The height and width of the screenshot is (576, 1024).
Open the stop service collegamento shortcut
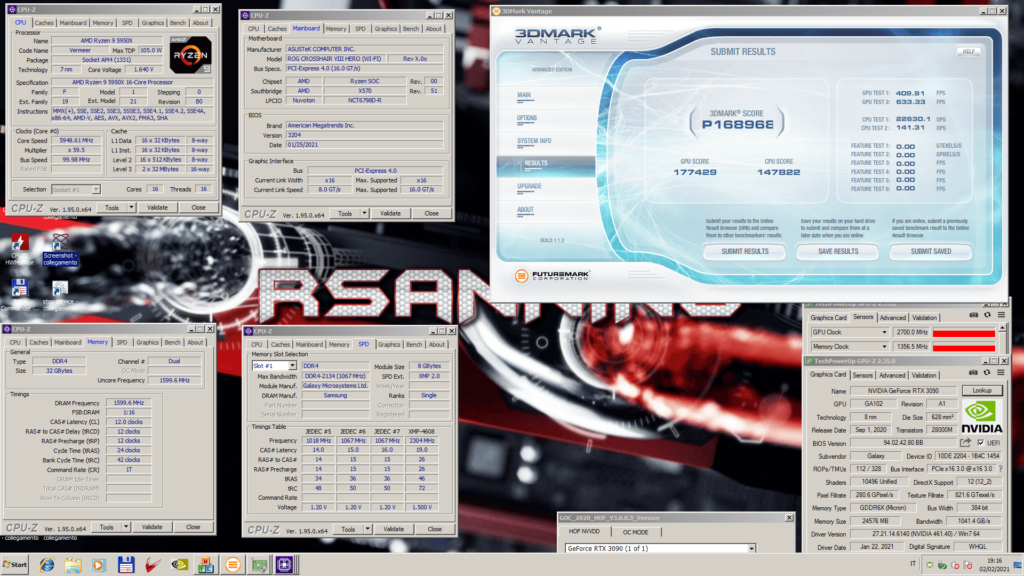coord(60,293)
